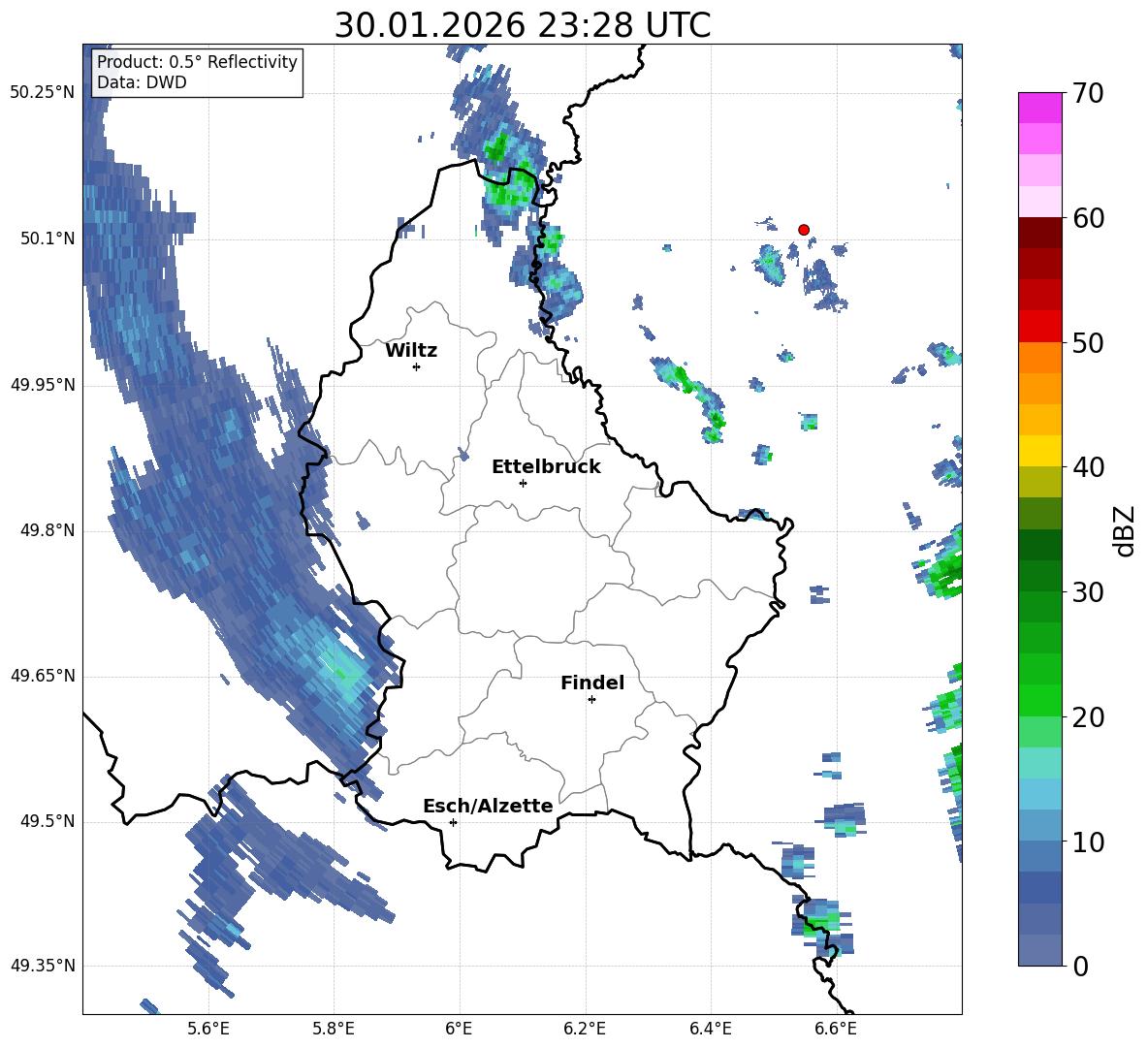Click the colorbar 60 tick label
Screen dimensions: 1148x1048
[x=1088, y=218]
